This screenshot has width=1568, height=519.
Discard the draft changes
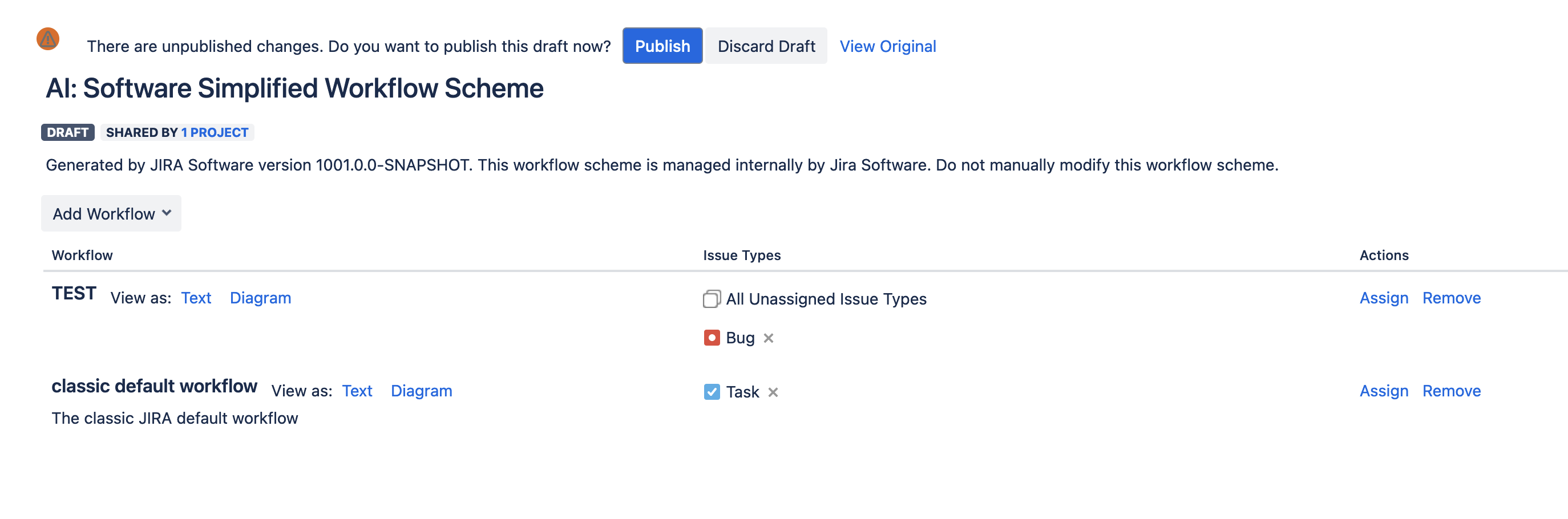click(766, 46)
